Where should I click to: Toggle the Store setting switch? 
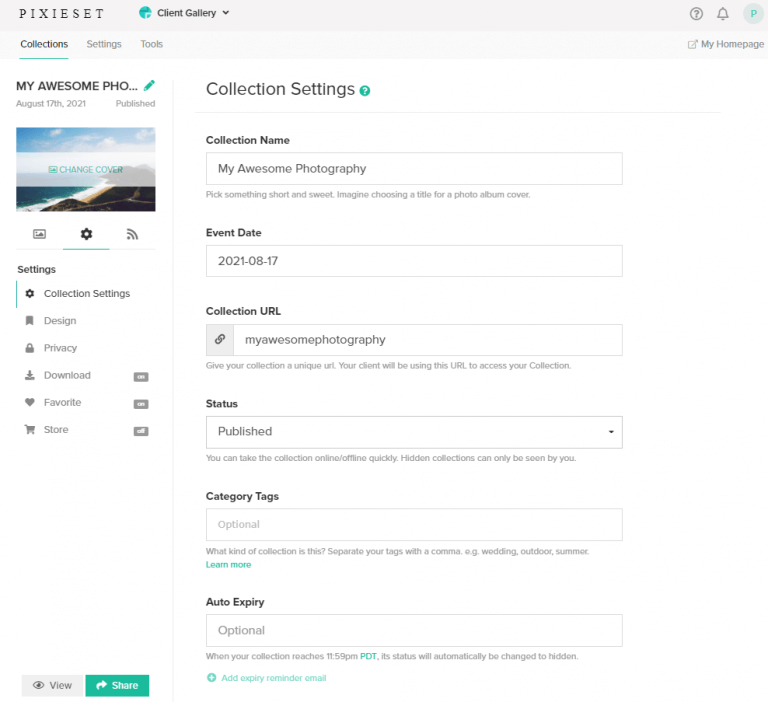(x=141, y=430)
